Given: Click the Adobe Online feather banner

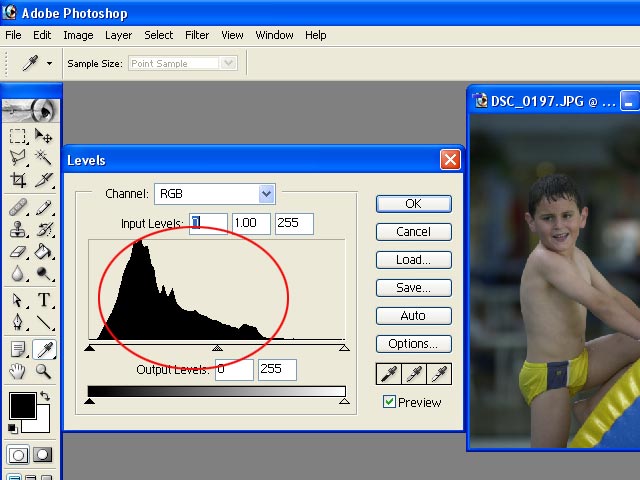Looking at the screenshot, I should click(31, 110).
